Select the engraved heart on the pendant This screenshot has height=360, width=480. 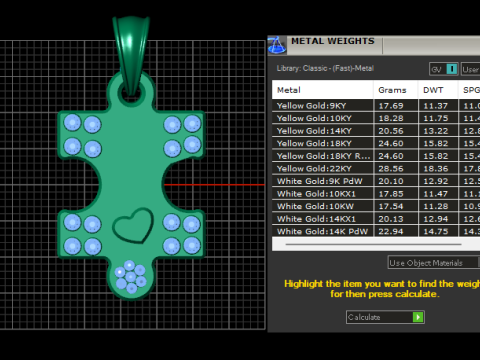pyautogui.click(x=133, y=226)
